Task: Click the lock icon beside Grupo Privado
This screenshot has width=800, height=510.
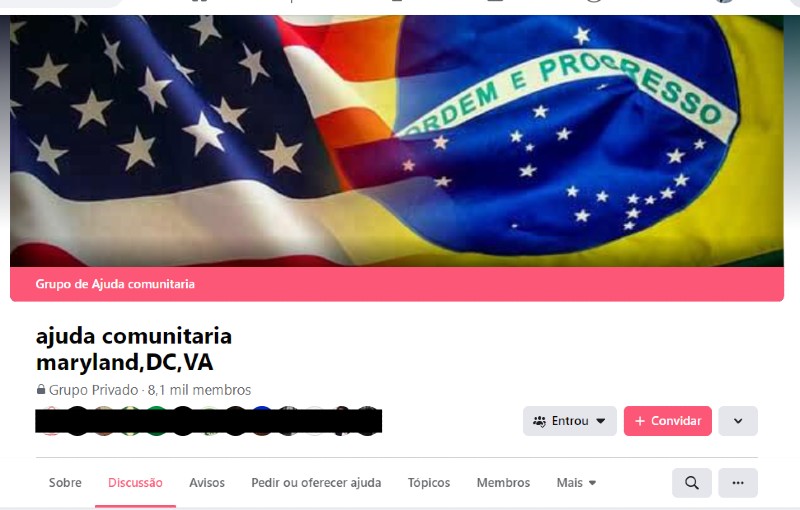Action: (41, 390)
